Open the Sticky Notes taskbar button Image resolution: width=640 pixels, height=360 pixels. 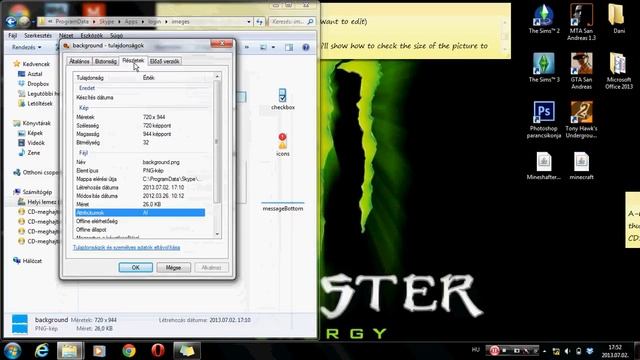pos(187,350)
